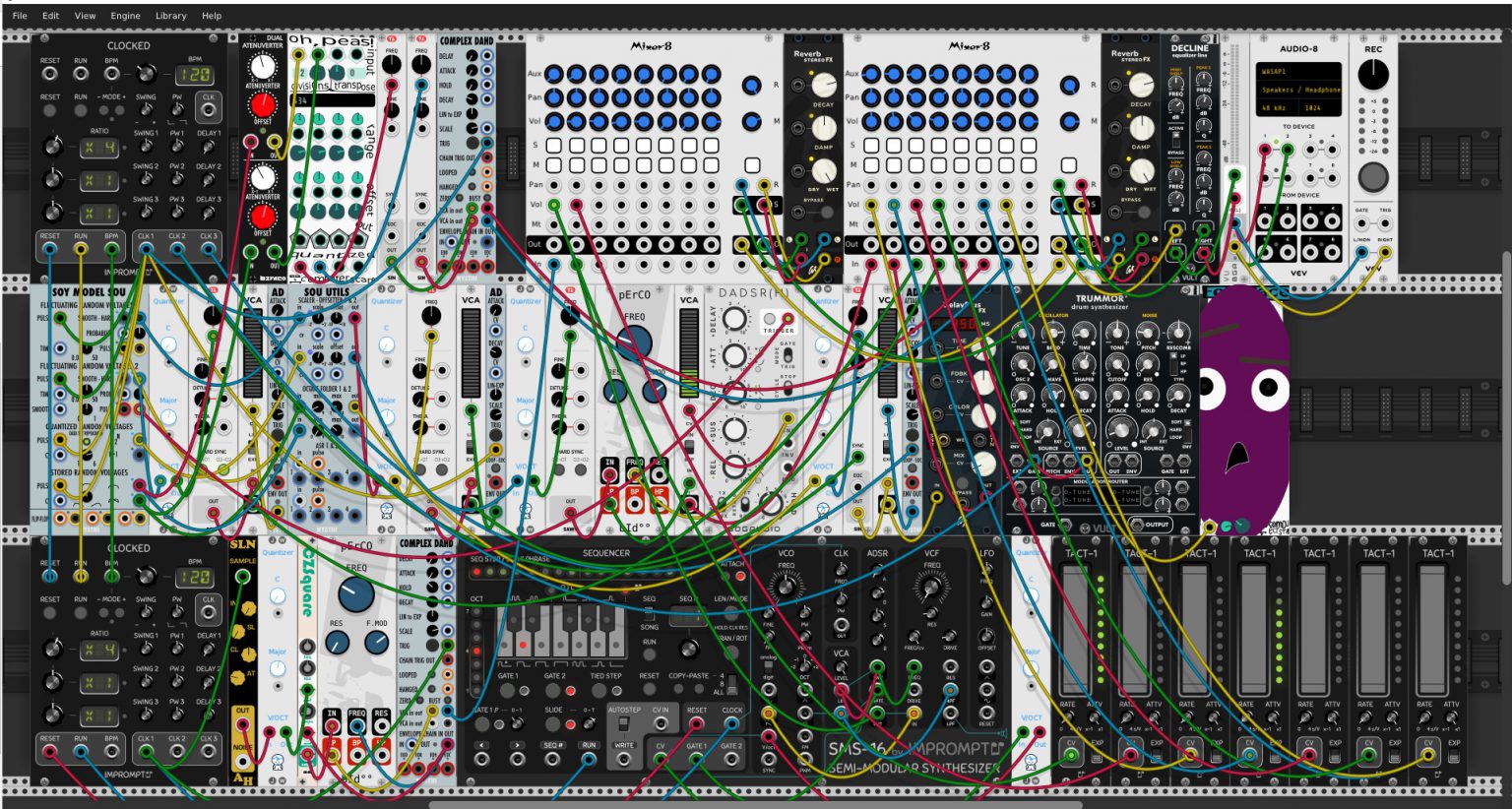This screenshot has width=1512, height=809.
Task: Click upper red OFFSET knob on Dual Atenuverter
Action: coord(263,105)
